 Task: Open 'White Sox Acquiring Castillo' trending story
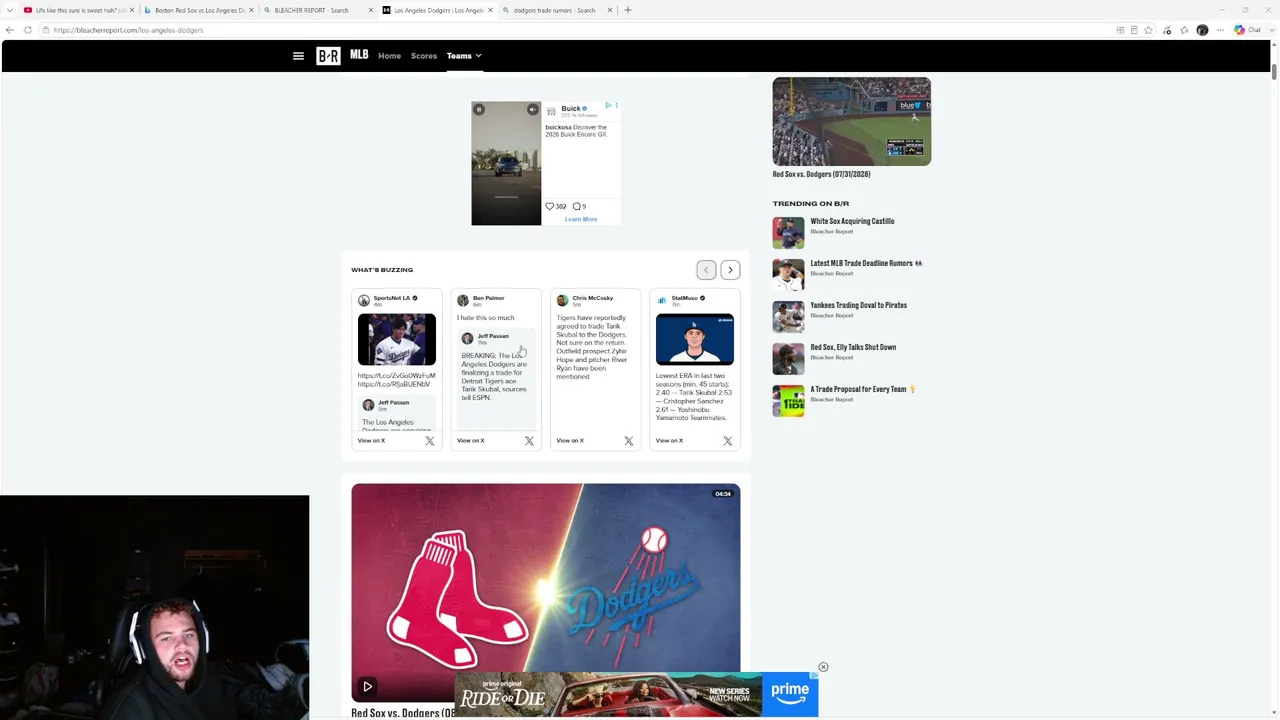[852, 221]
